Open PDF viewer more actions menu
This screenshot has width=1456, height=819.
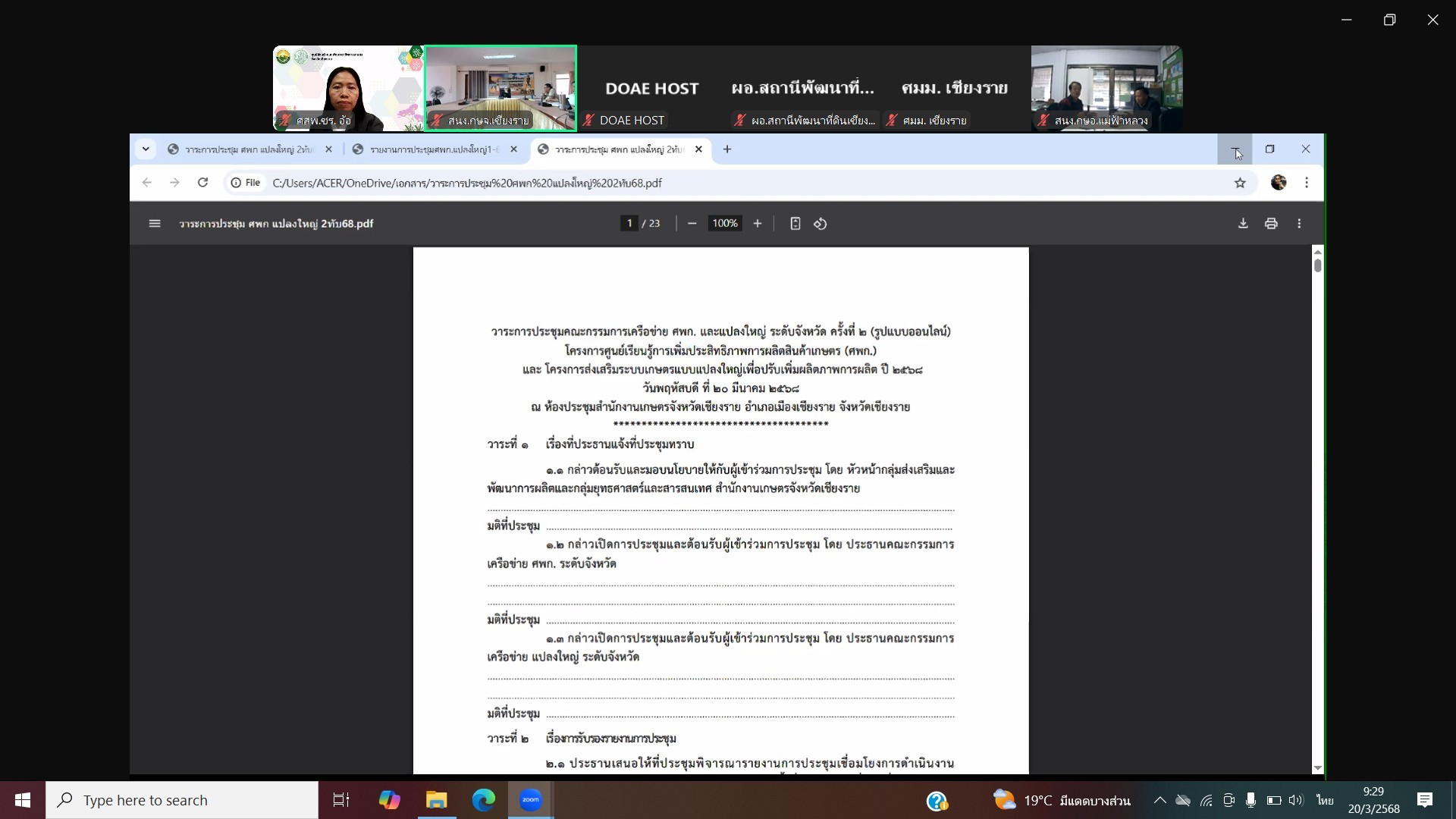pyautogui.click(x=1299, y=224)
